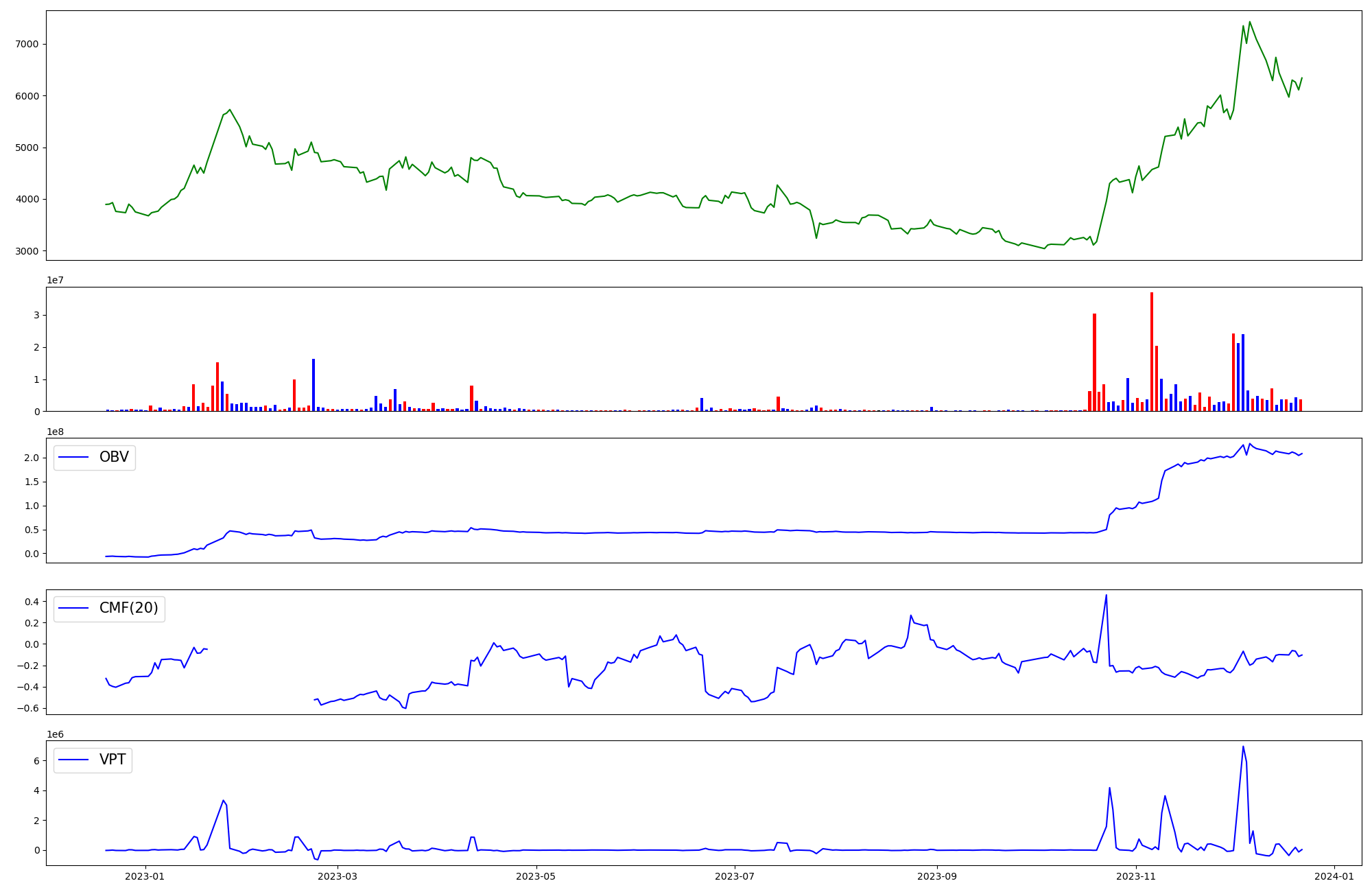This screenshot has height=892, width=1372.
Task: Click the highest spike of the VPT line
Action: [x=1243, y=747]
